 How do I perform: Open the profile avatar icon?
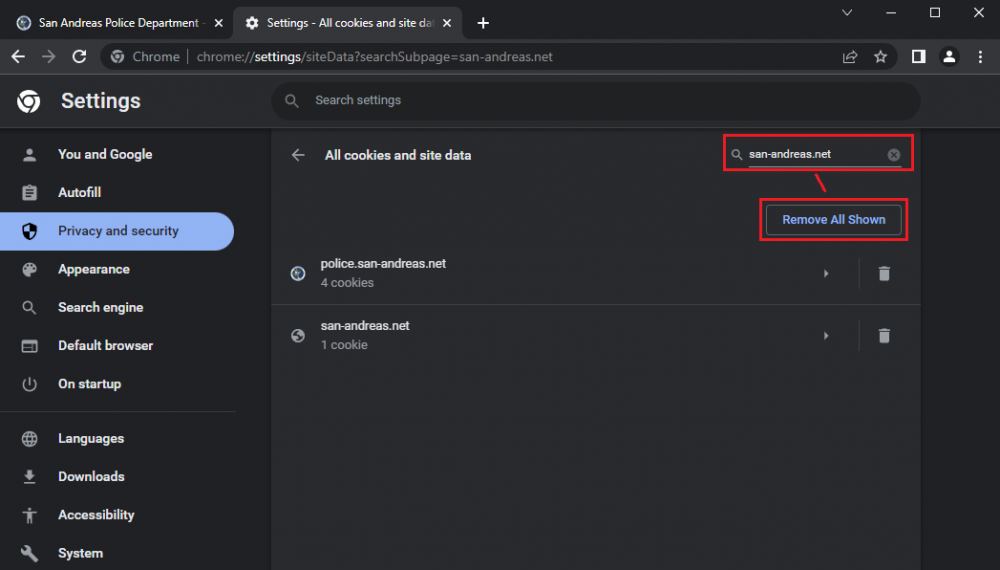(949, 57)
